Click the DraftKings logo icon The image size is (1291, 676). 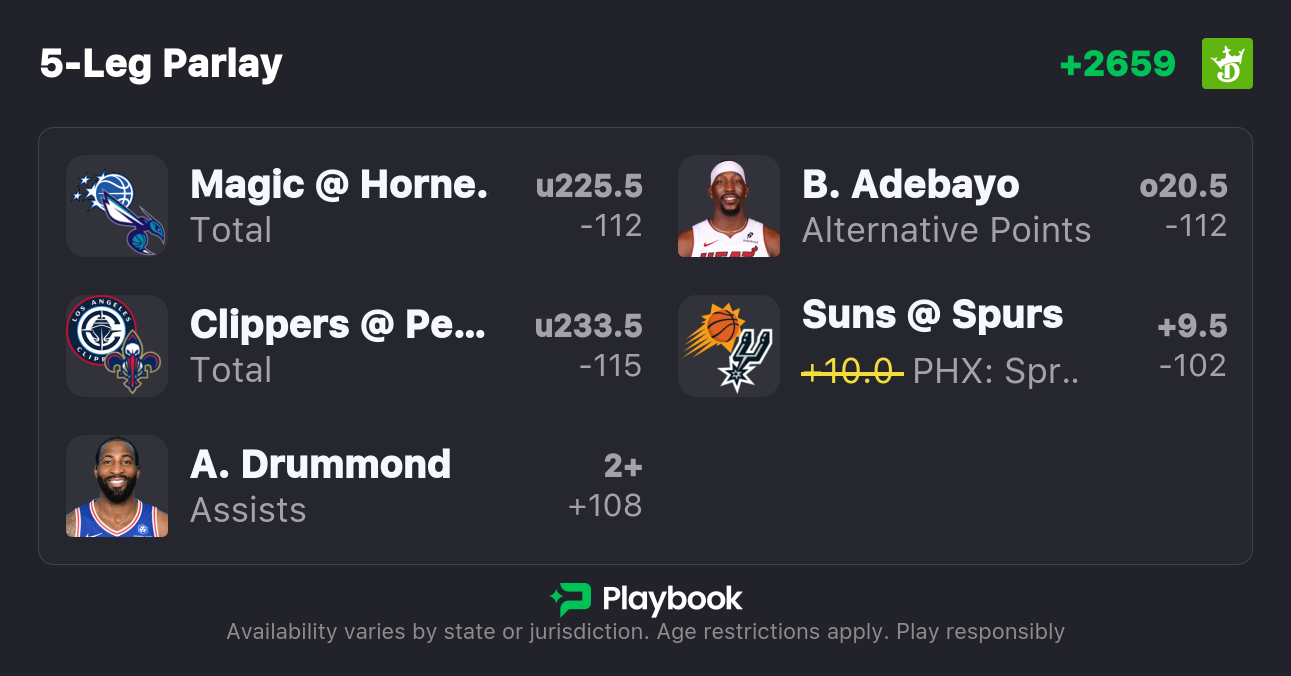coord(1227,64)
